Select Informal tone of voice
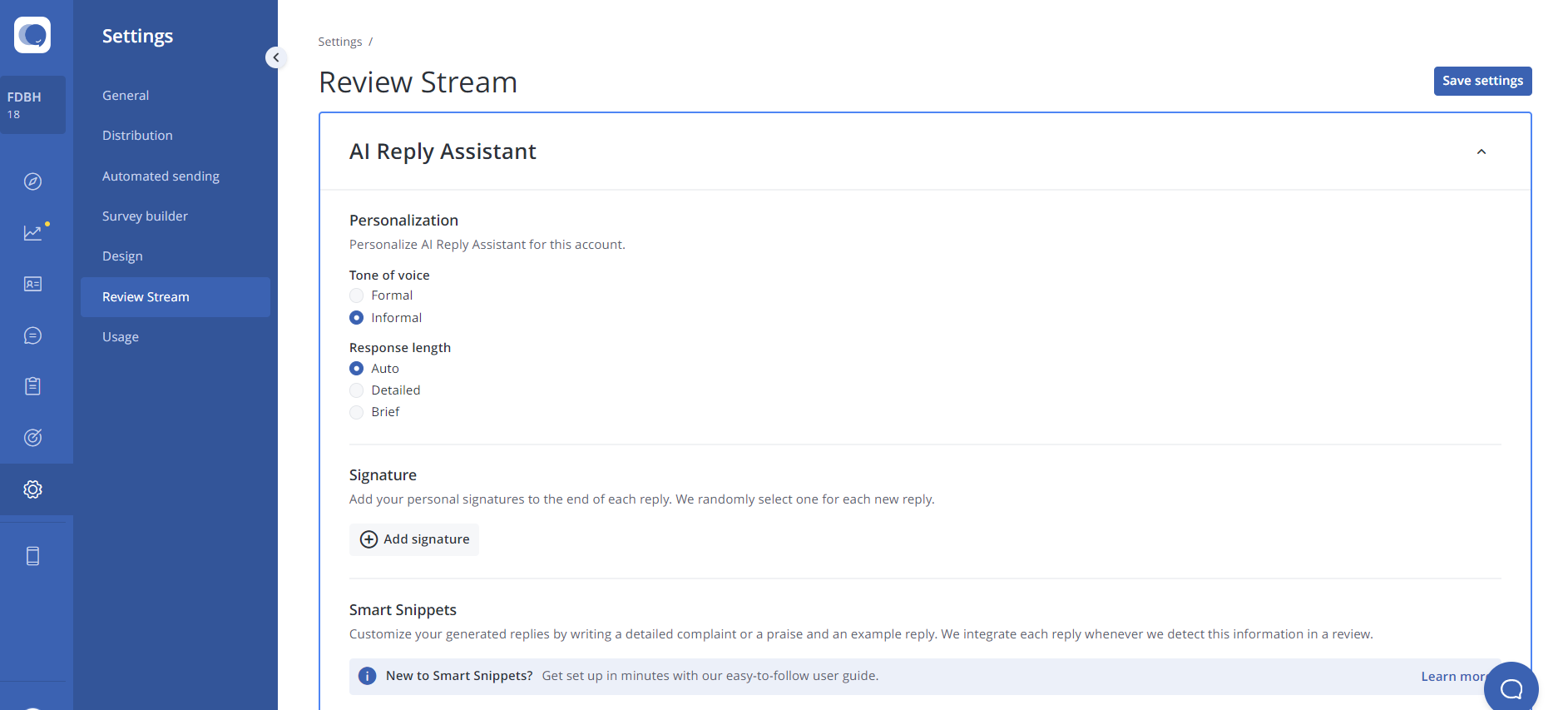 356,318
